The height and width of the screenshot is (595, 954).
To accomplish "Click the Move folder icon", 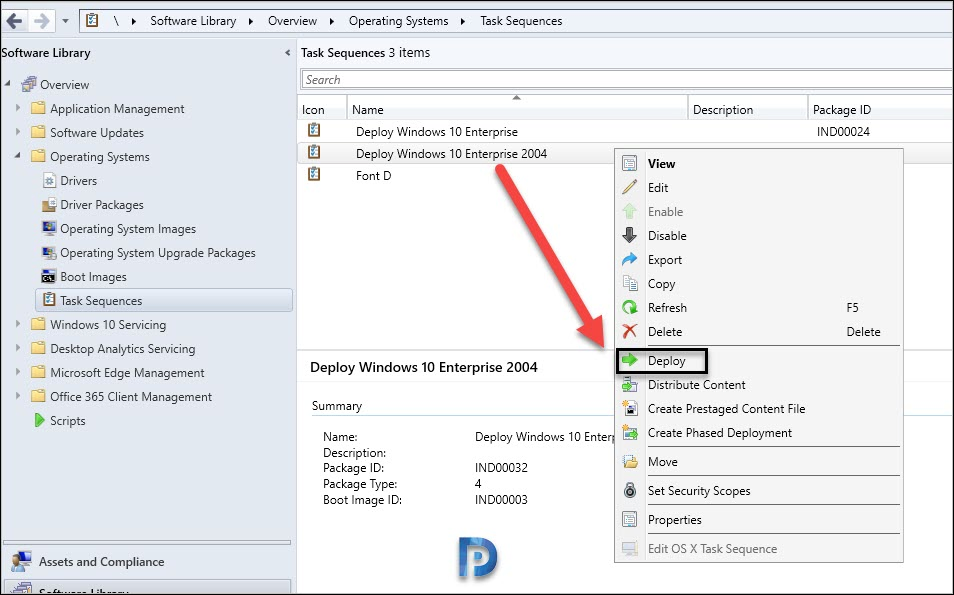I will tap(630, 461).
